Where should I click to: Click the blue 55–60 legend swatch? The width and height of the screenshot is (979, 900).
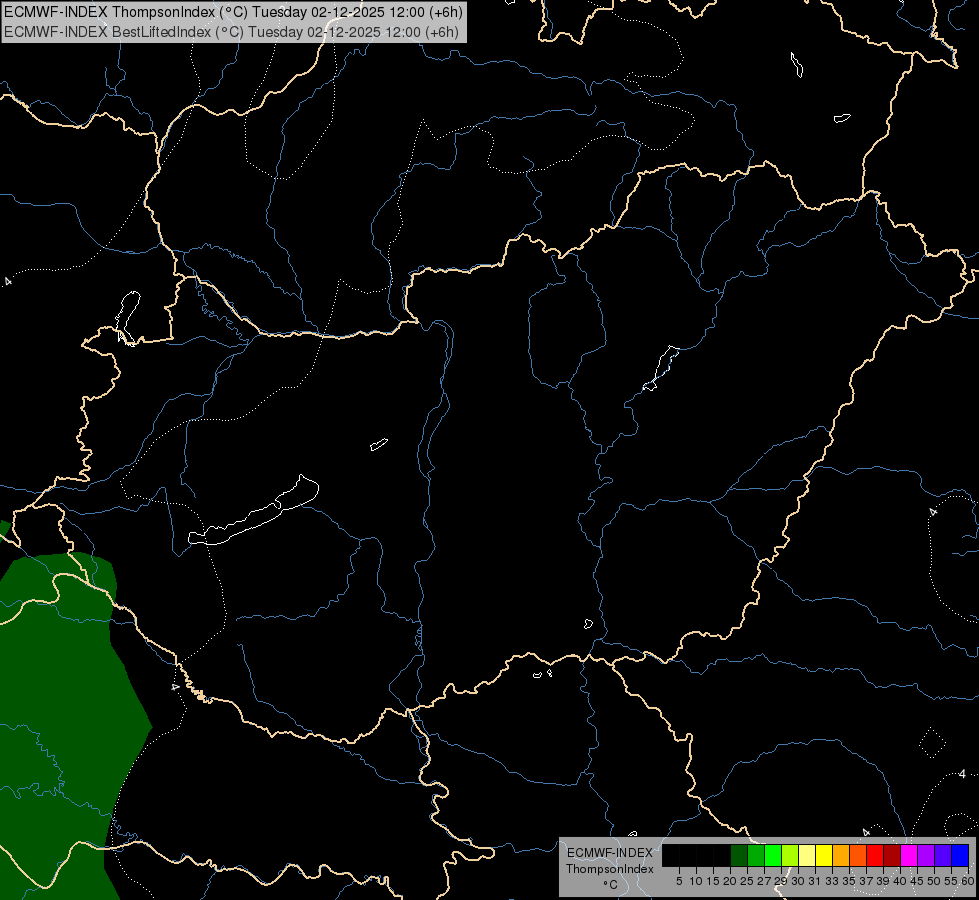click(x=960, y=855)
